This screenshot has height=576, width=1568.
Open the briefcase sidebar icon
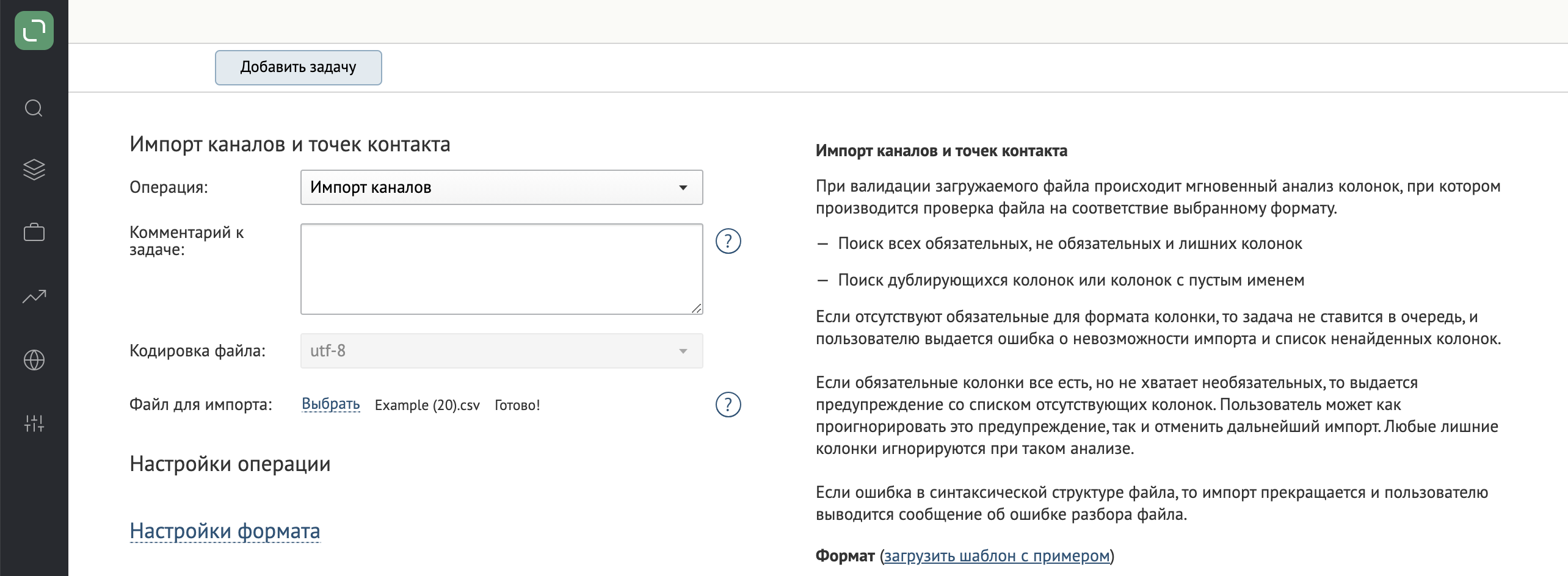pyautogui.click(x=34, y=232)
